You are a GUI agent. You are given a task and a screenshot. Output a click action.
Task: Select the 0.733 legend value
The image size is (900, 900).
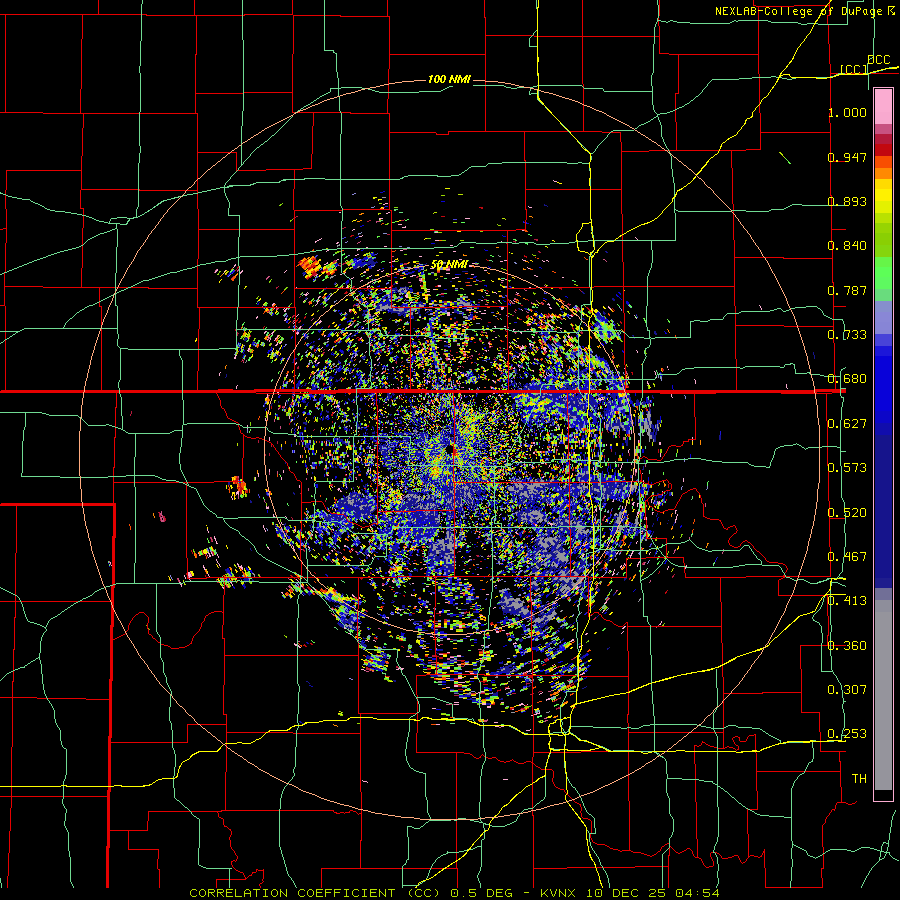(847, 335)
